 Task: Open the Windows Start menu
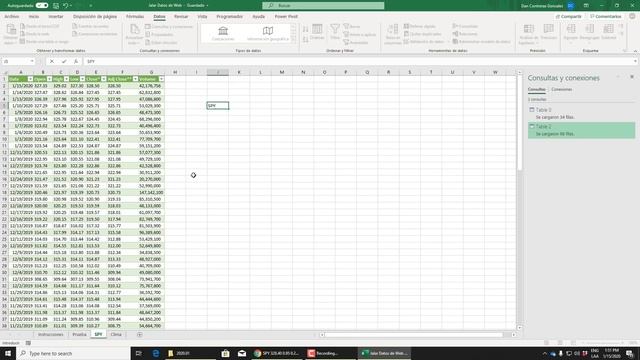(x=8, y=353)
